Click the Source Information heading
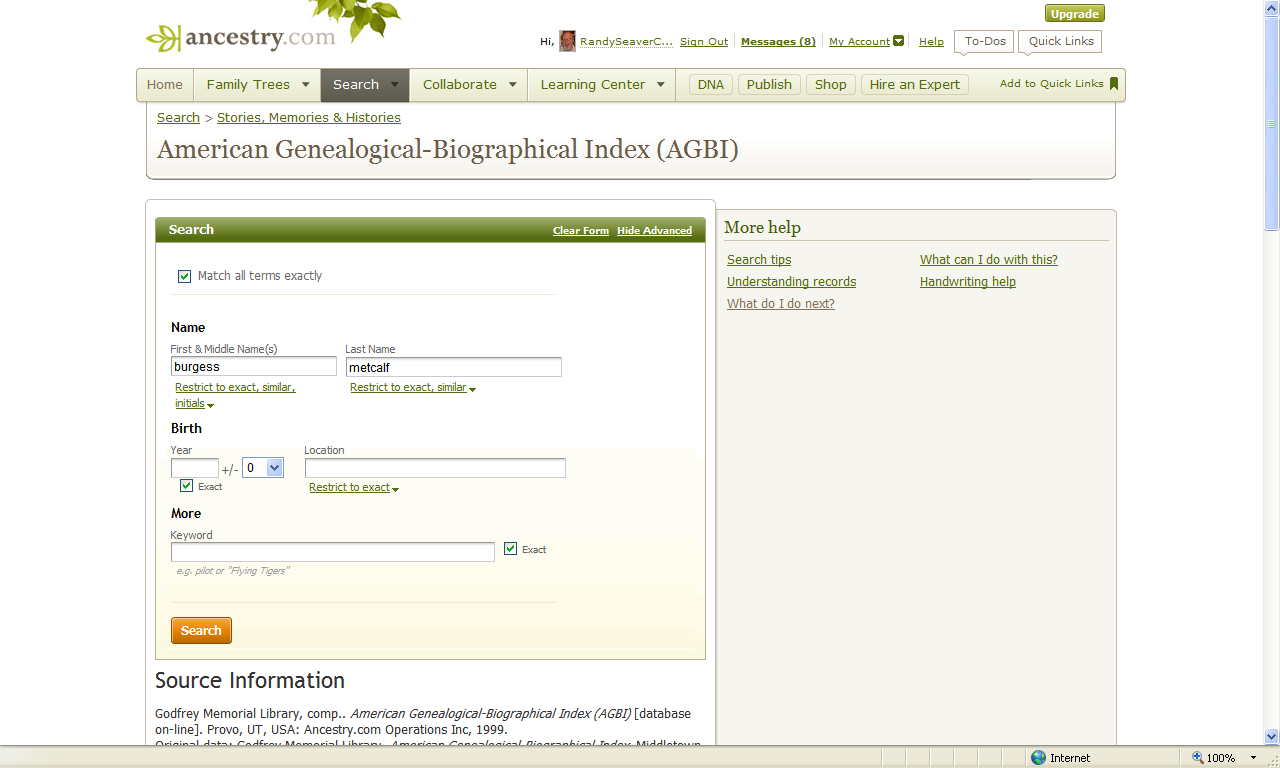The height and width of the screenshot is (768, 1280). pyautogui.click(x=250, y=681)
